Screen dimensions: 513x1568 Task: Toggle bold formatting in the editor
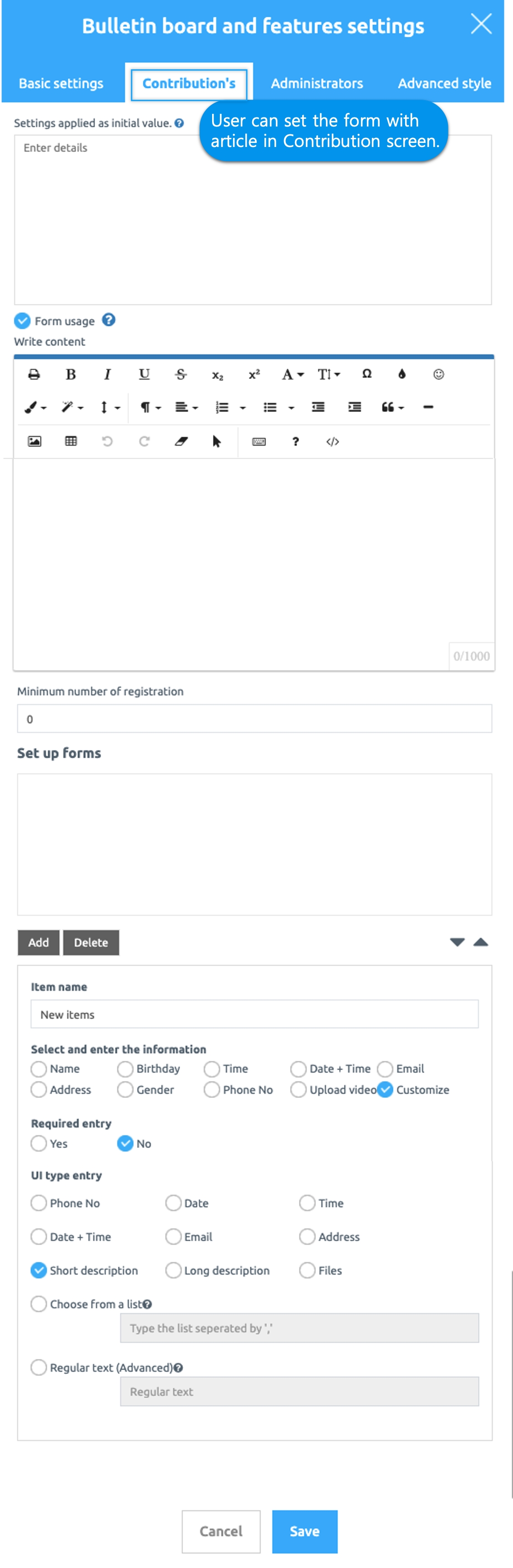[x=71, y=374]
